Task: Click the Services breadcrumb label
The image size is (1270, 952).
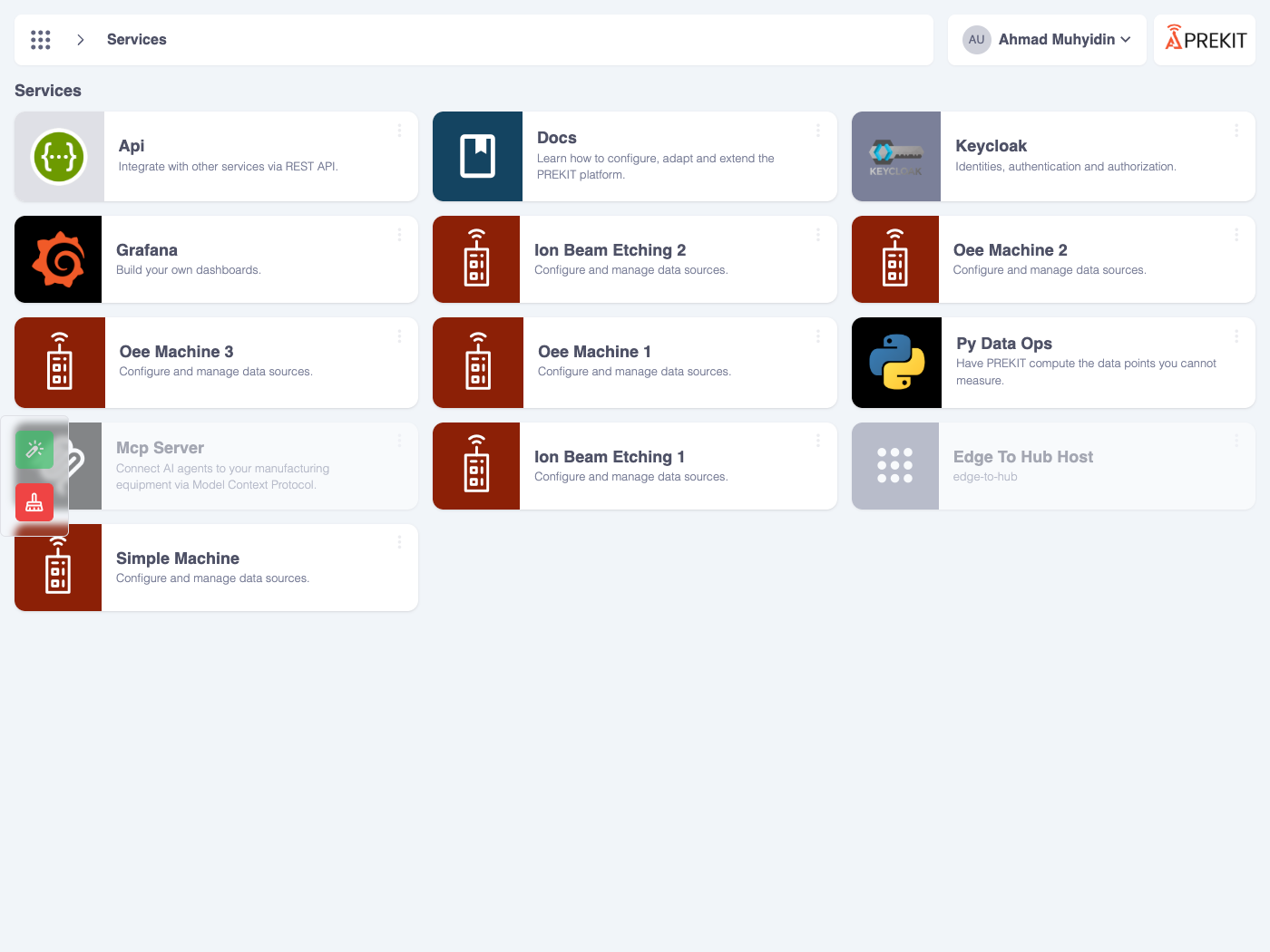Action: (x=137, y=40)
